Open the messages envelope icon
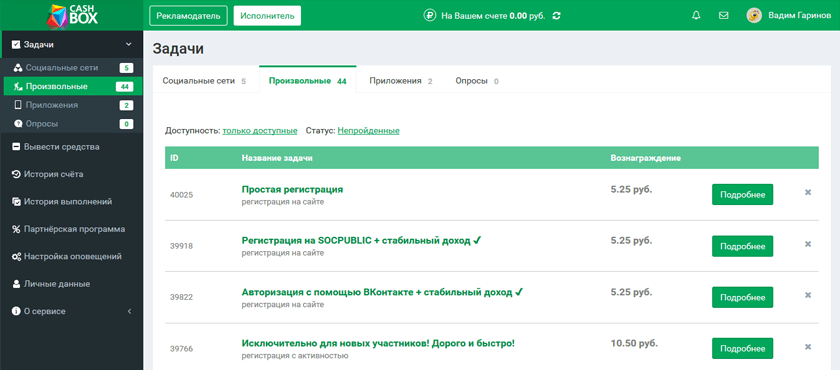The image size is (840, 370). [x=723, y=16]
